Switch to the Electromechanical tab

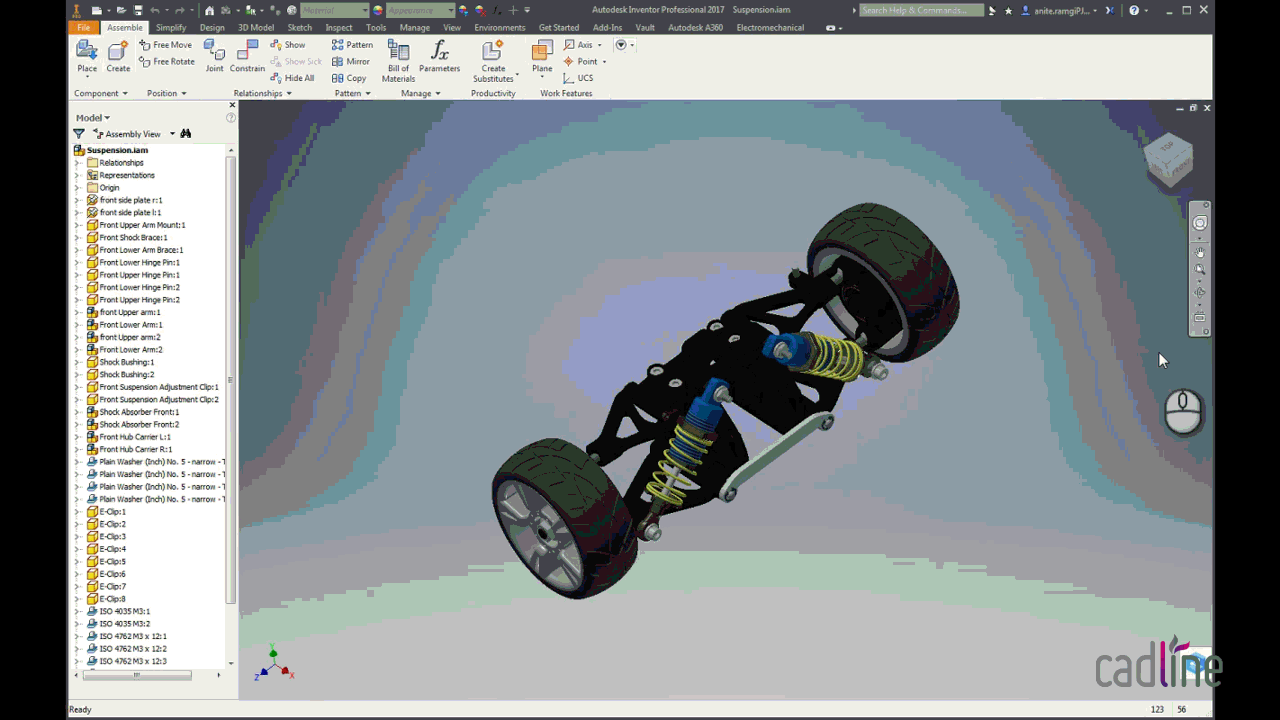click(770, 28)
